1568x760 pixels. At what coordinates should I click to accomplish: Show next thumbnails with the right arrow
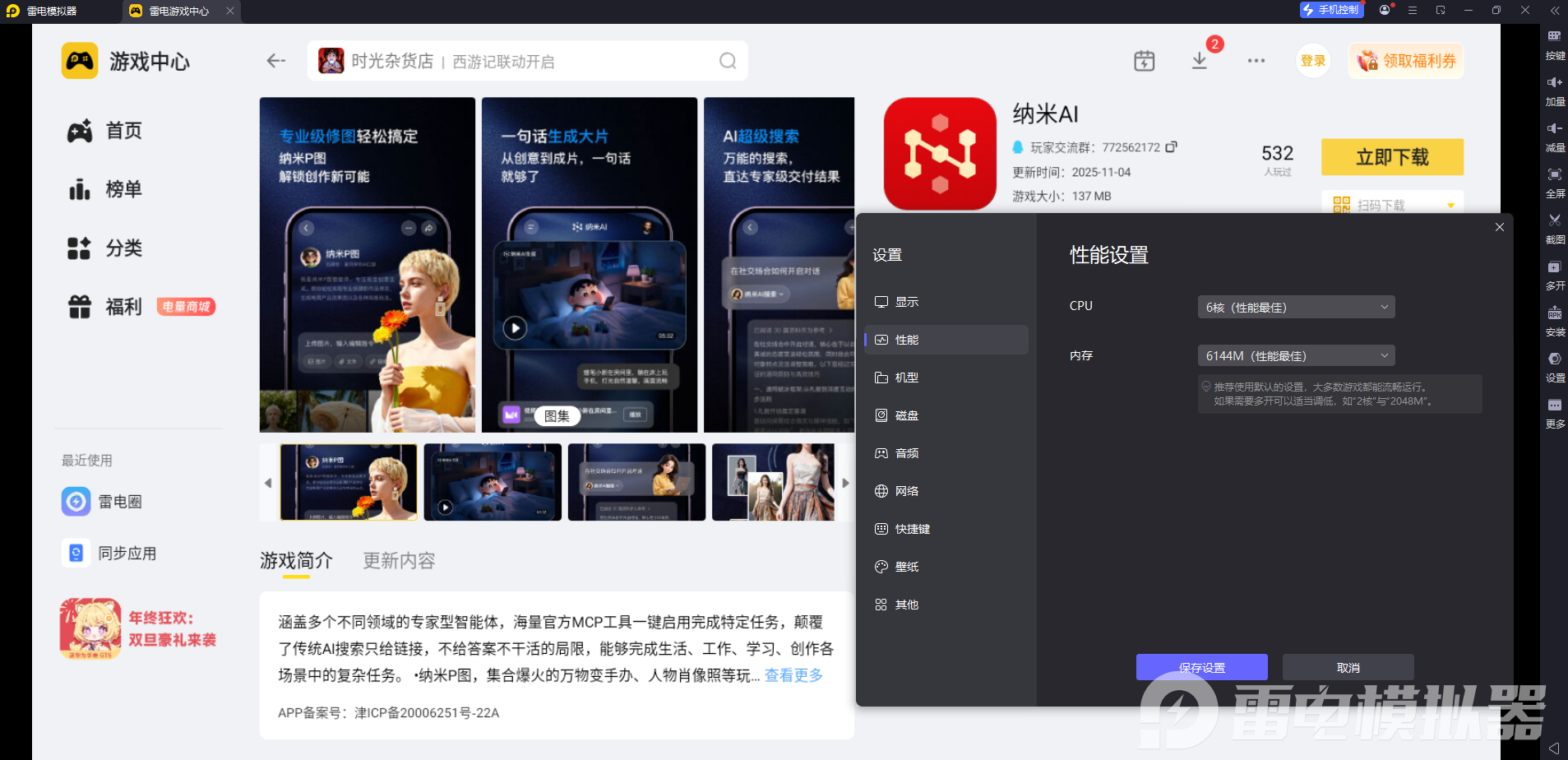point(845,483)
